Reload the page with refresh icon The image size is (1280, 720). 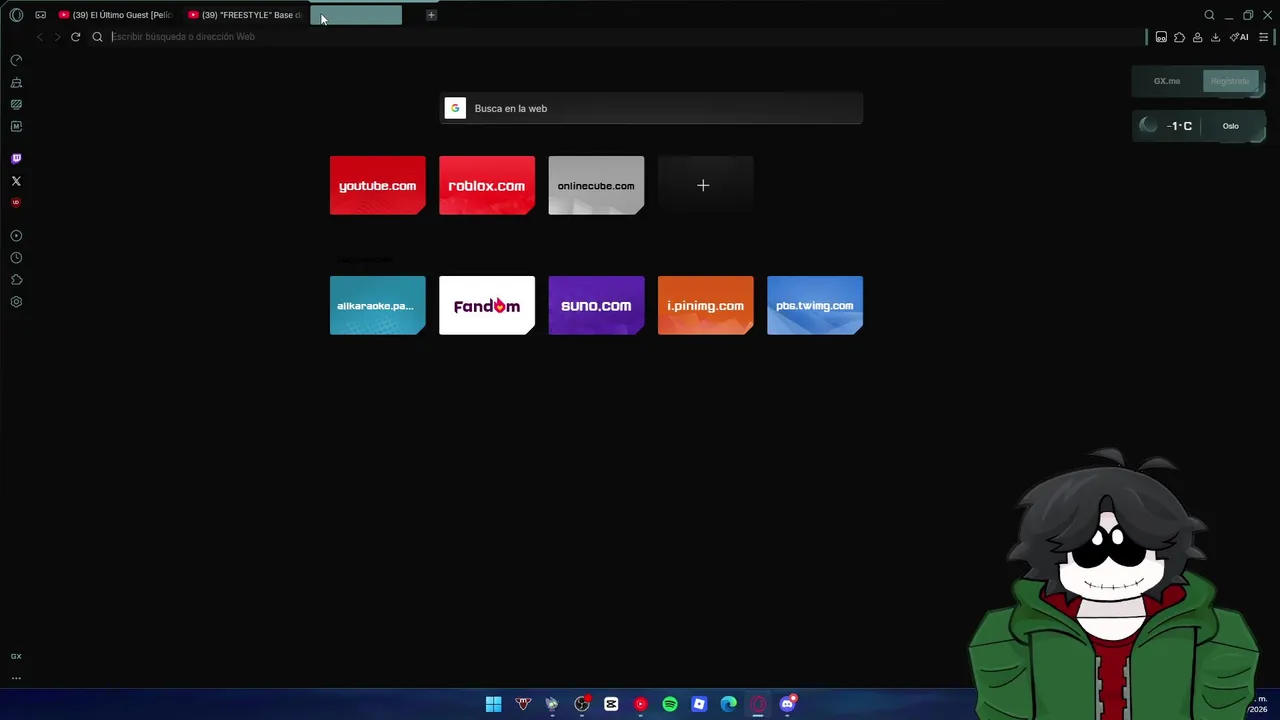75,37
